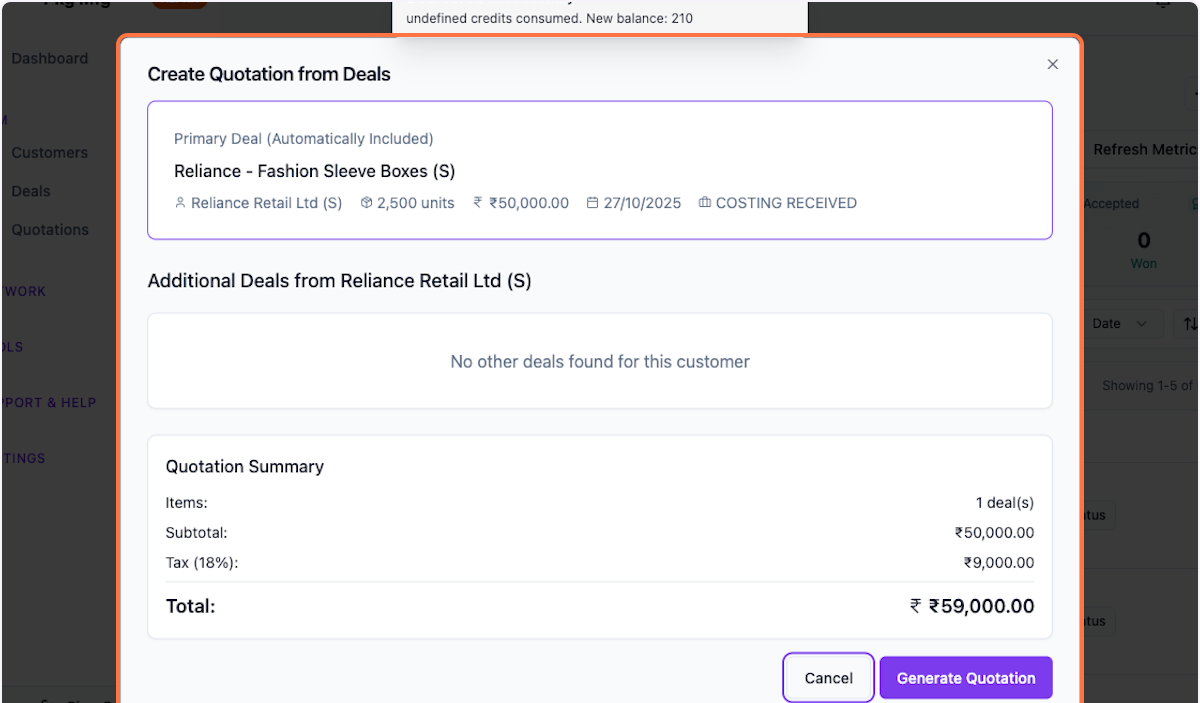Viewport: 1200px width, 703px height.
Task: Click the briefcase icon before COSTING RECEIVED
Action: (x=703, y=202)
